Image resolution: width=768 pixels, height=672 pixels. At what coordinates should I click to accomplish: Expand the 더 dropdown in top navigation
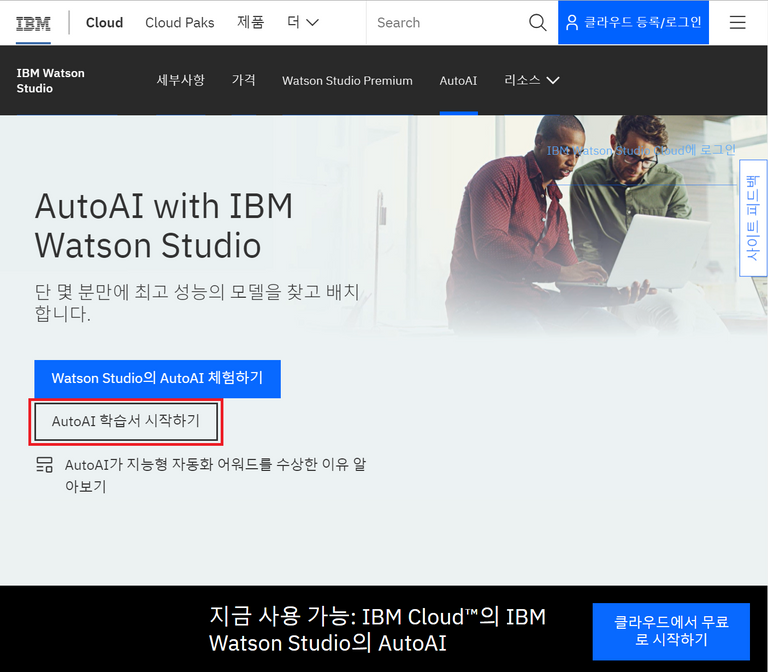303,23
